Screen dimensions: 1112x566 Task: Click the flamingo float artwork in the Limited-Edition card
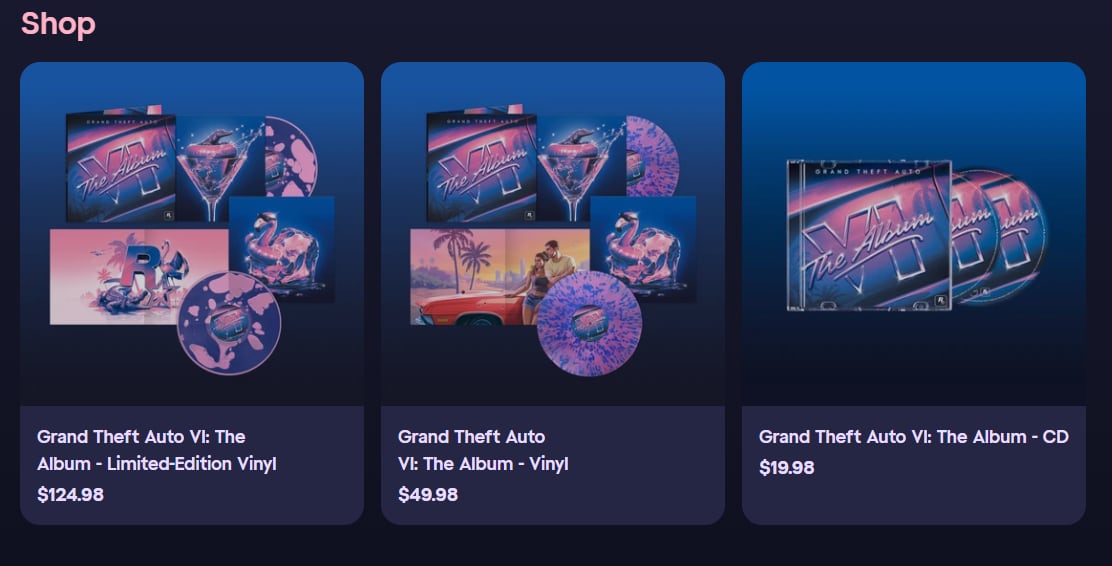click(x=282, y=248)
